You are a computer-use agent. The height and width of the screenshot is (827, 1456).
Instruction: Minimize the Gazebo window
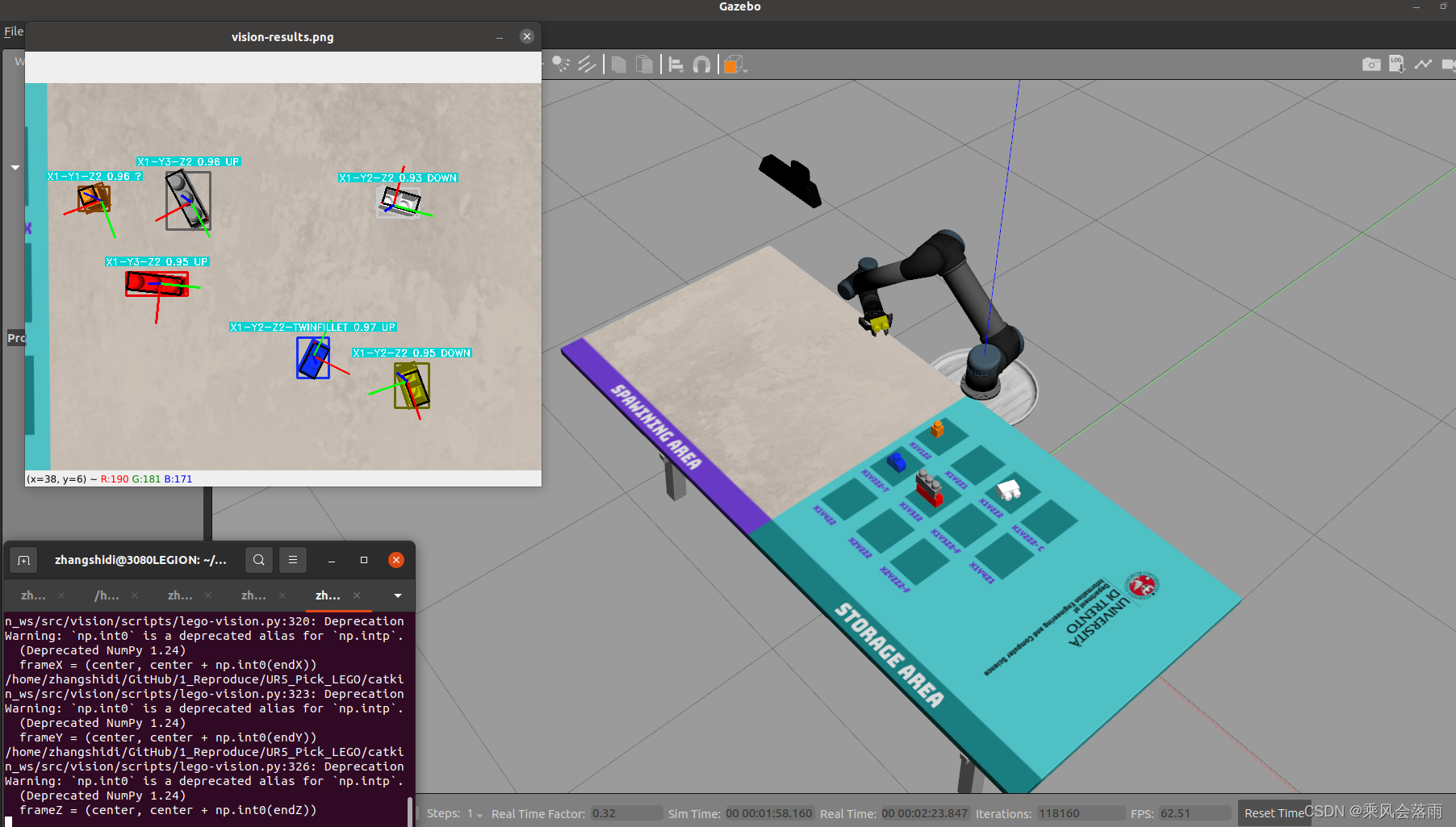coord(1416,6)
